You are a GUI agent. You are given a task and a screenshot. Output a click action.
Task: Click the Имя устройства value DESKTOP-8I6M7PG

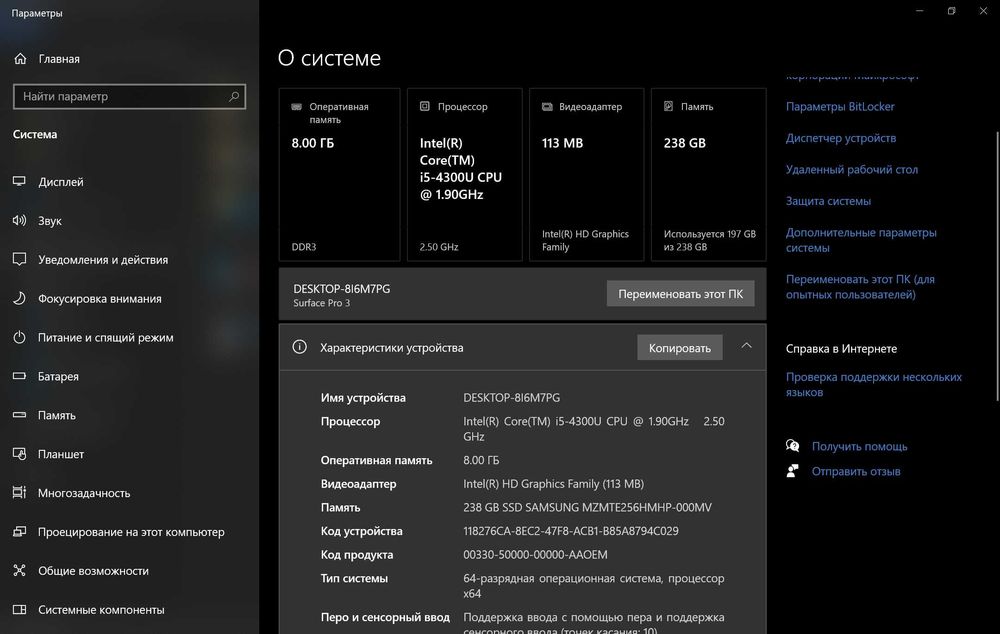(511, 397)
